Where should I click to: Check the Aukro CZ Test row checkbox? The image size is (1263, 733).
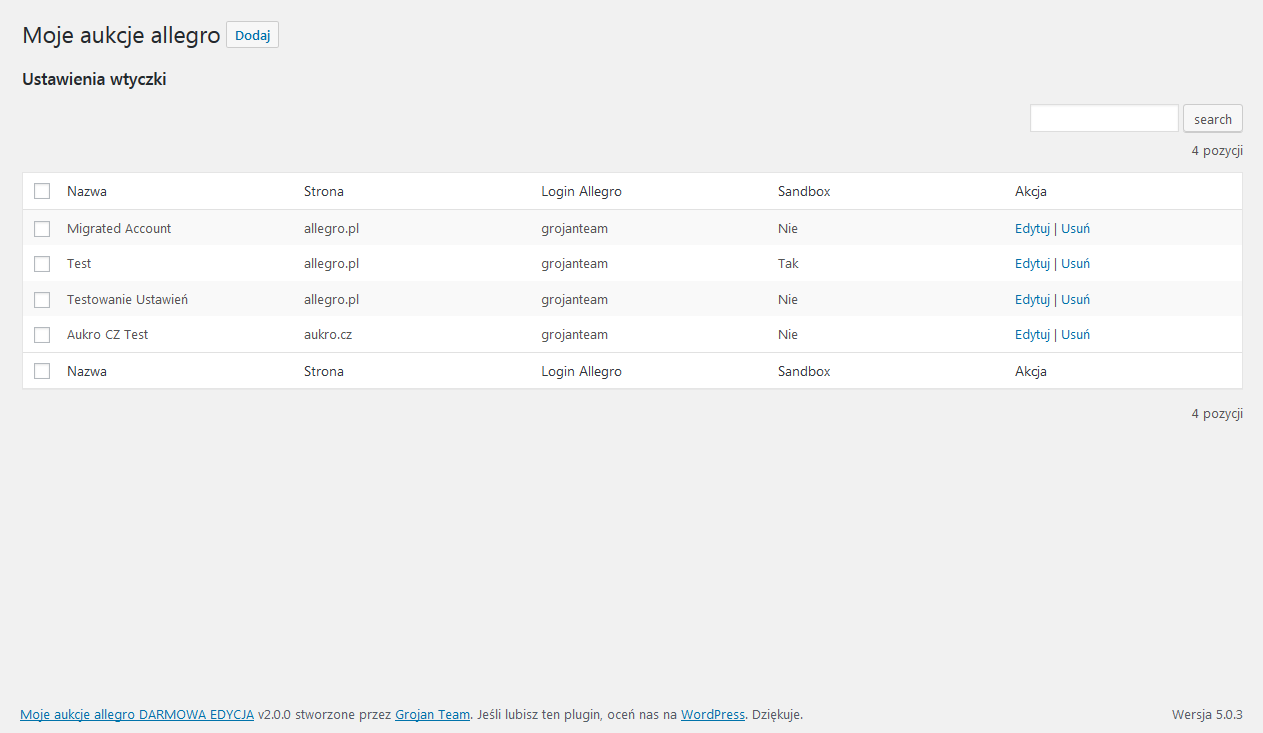[42, 335]
